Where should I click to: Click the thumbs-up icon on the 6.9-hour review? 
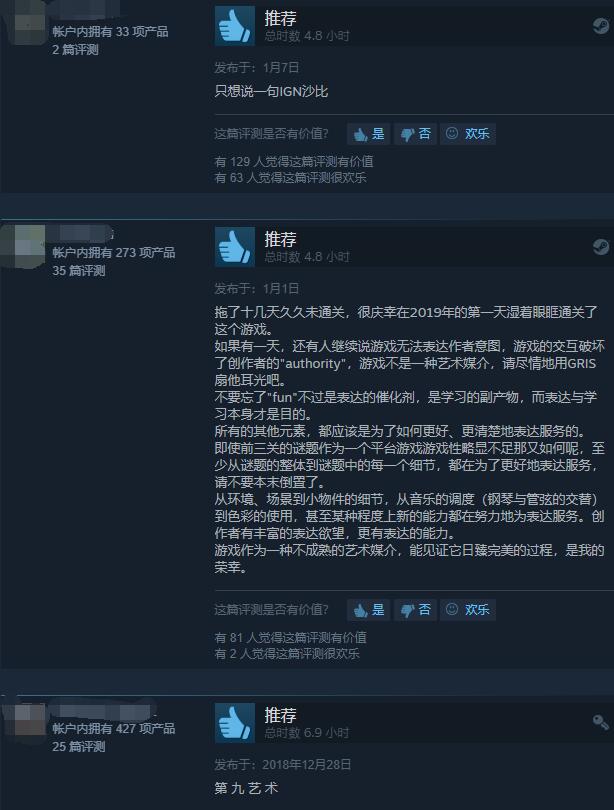click(234, 723)
